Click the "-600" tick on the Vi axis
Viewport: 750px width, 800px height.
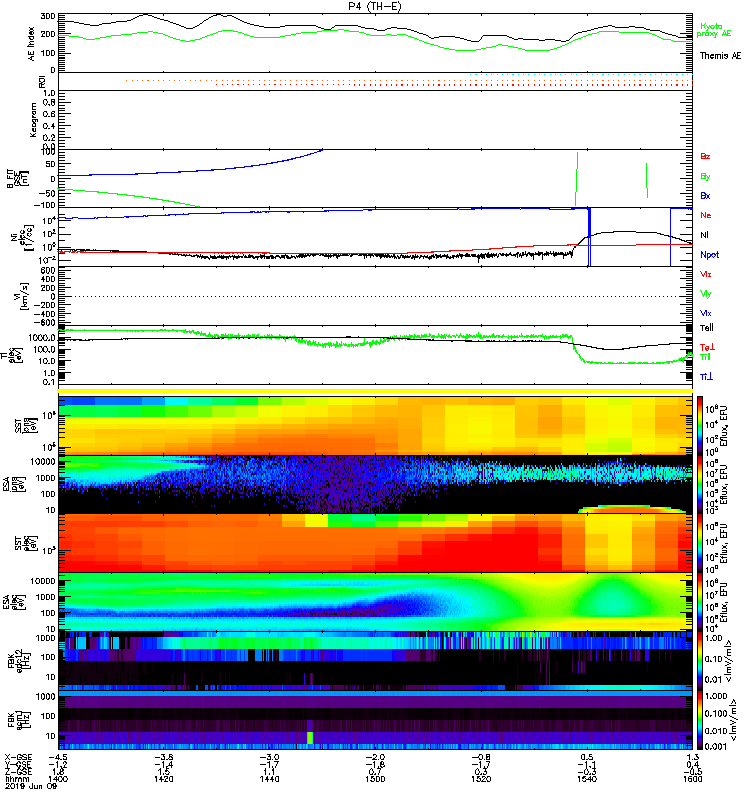44,322
